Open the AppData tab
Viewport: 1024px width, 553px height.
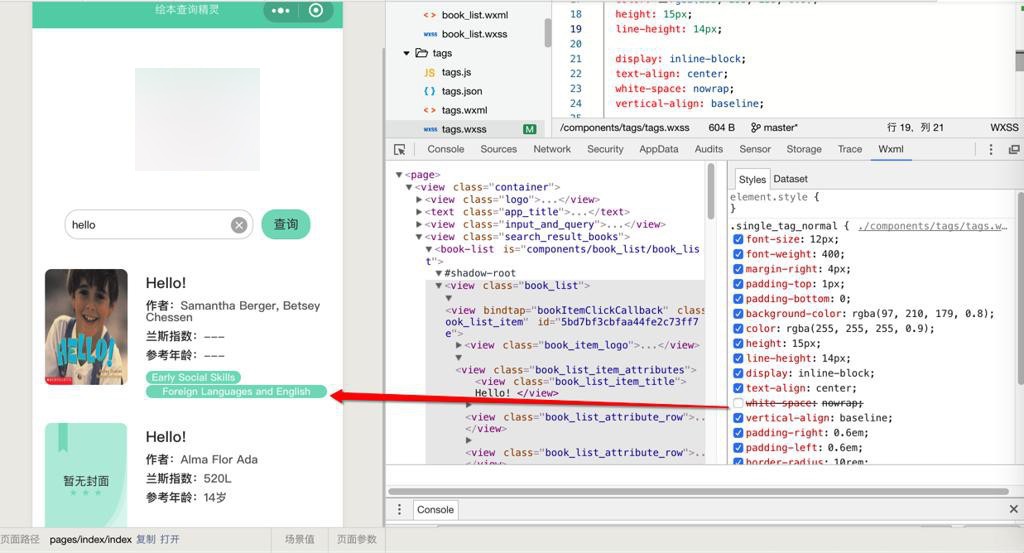tap(658, 150)
